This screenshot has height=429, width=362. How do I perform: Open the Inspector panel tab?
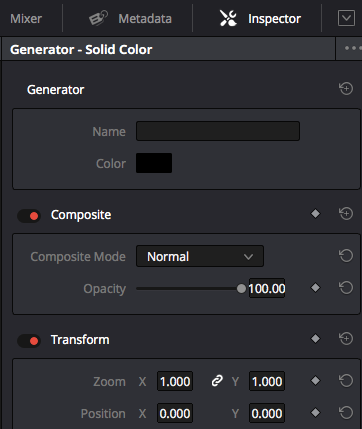260,18
